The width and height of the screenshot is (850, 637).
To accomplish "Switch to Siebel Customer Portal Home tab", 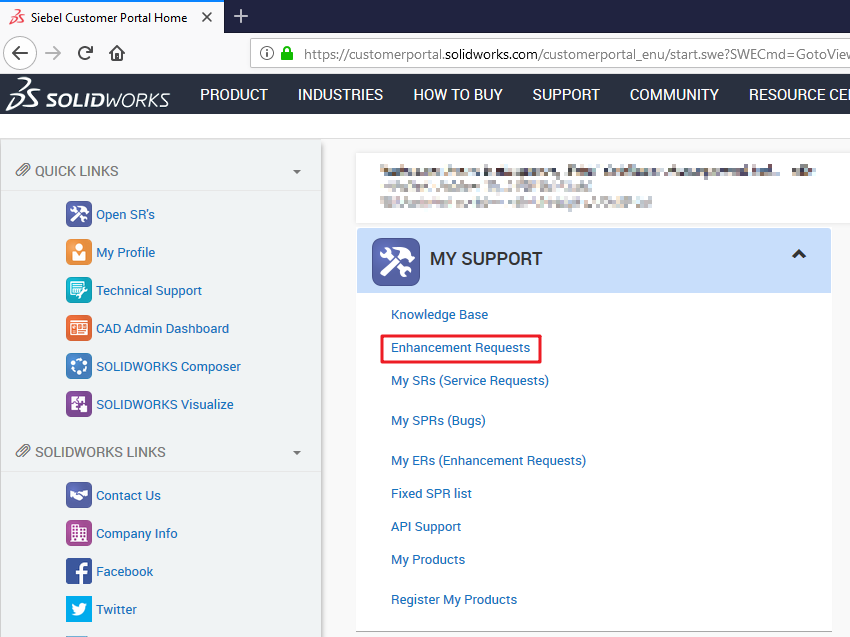I will pos(108,17).
